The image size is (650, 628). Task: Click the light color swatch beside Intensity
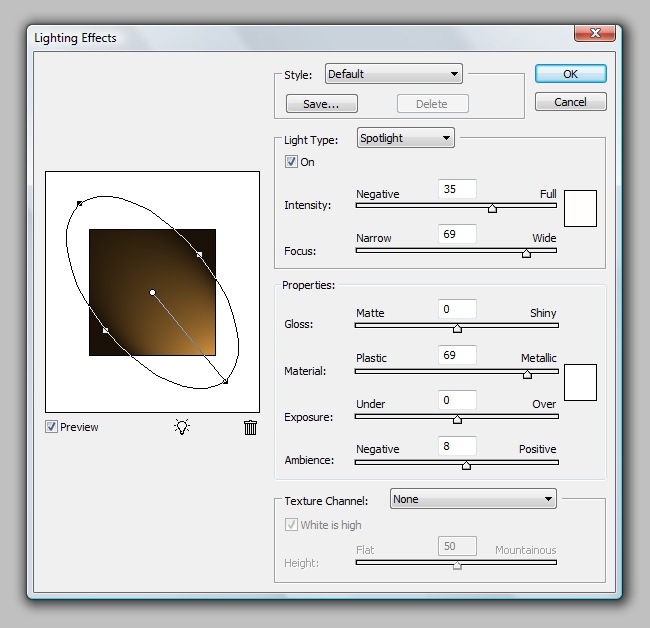click(x=580, y=208)
